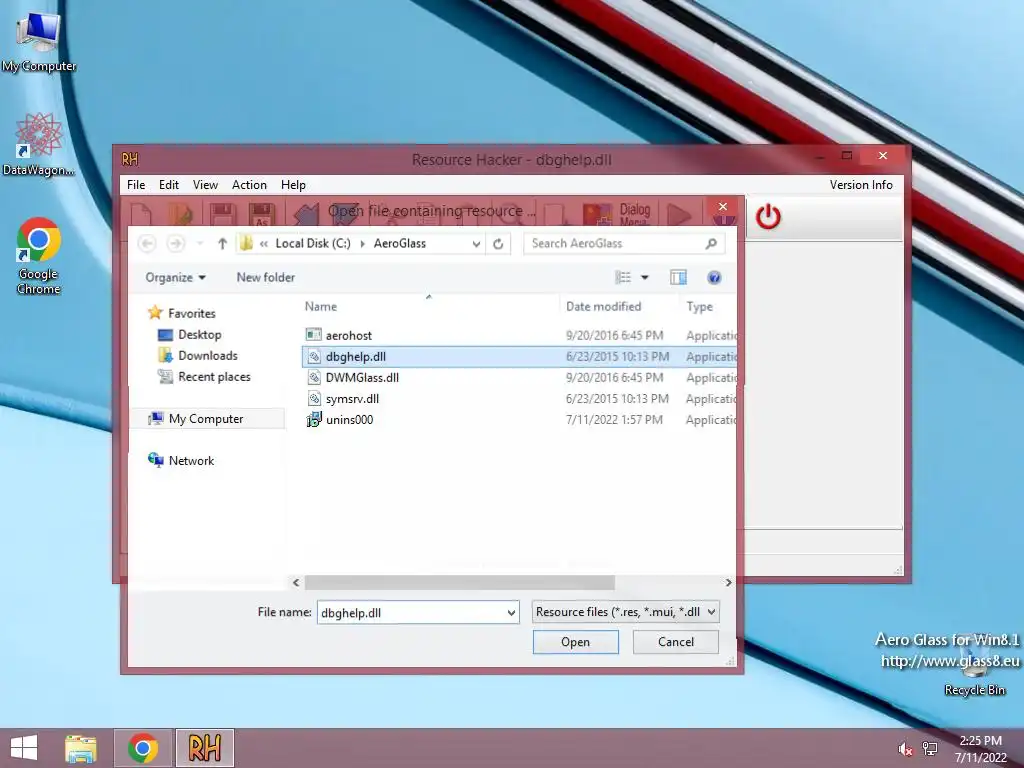This screenshot has width=1024, height=768.
Task: Open the Windows Start button
Action: click(24, 748)
